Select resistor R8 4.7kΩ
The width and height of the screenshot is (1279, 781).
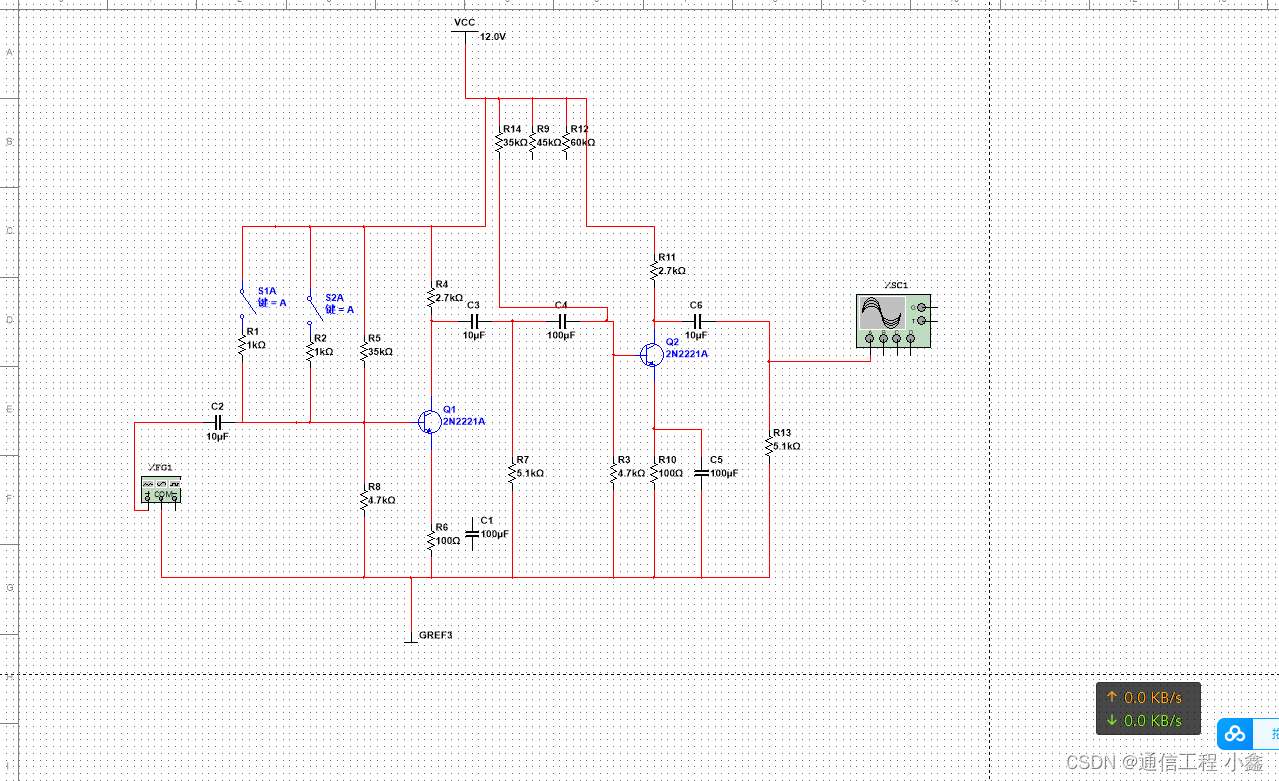click(x=364, y=498)
